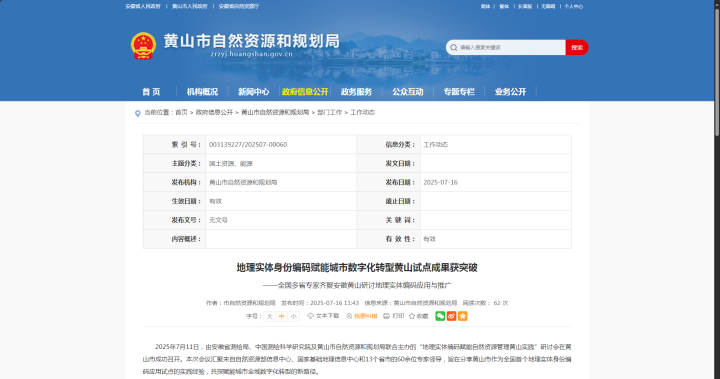Open 安徽省人民政府 top link
The width and height of the screenshot is (720, 379).
coord(143,6)
